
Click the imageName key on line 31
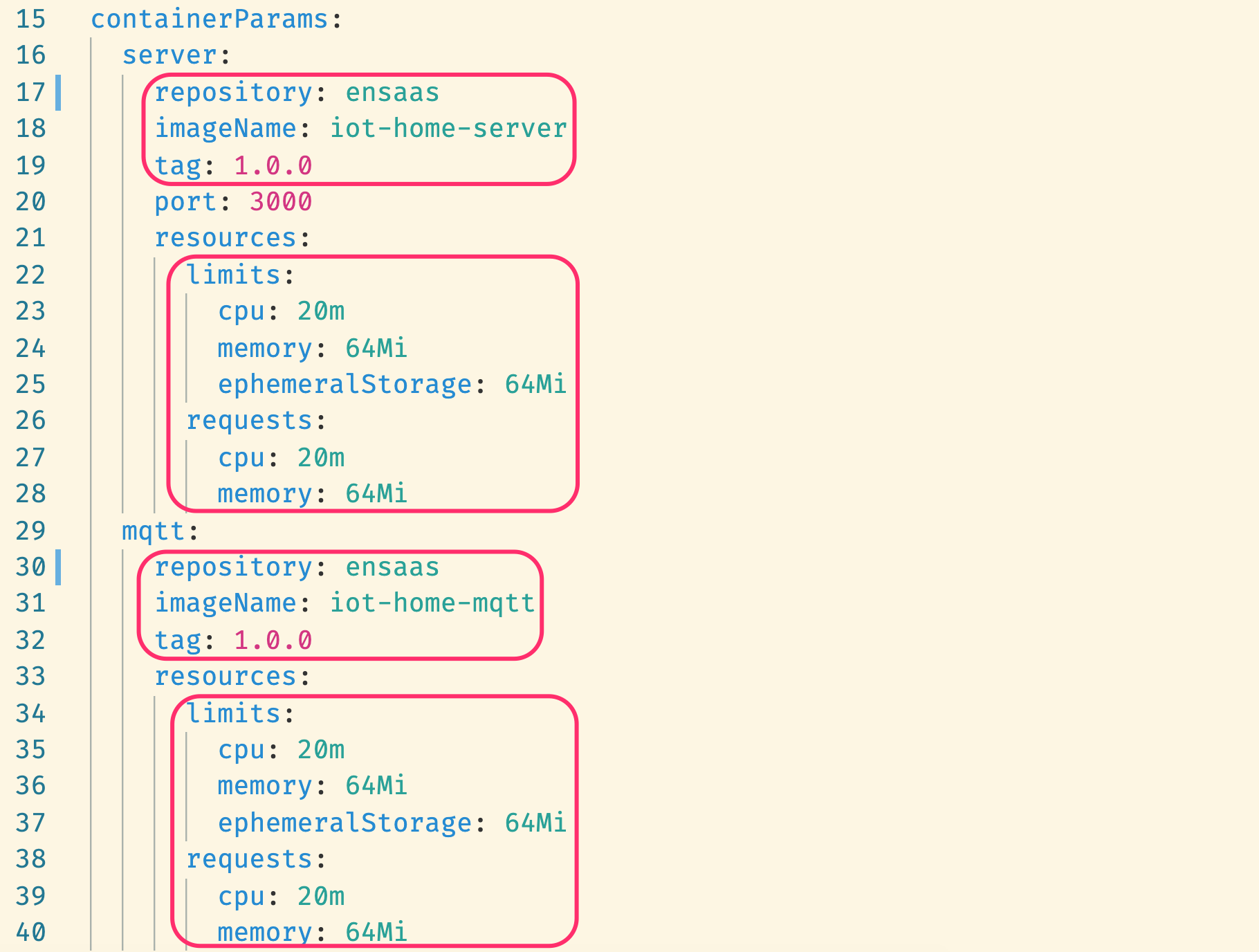coord(226,603)
